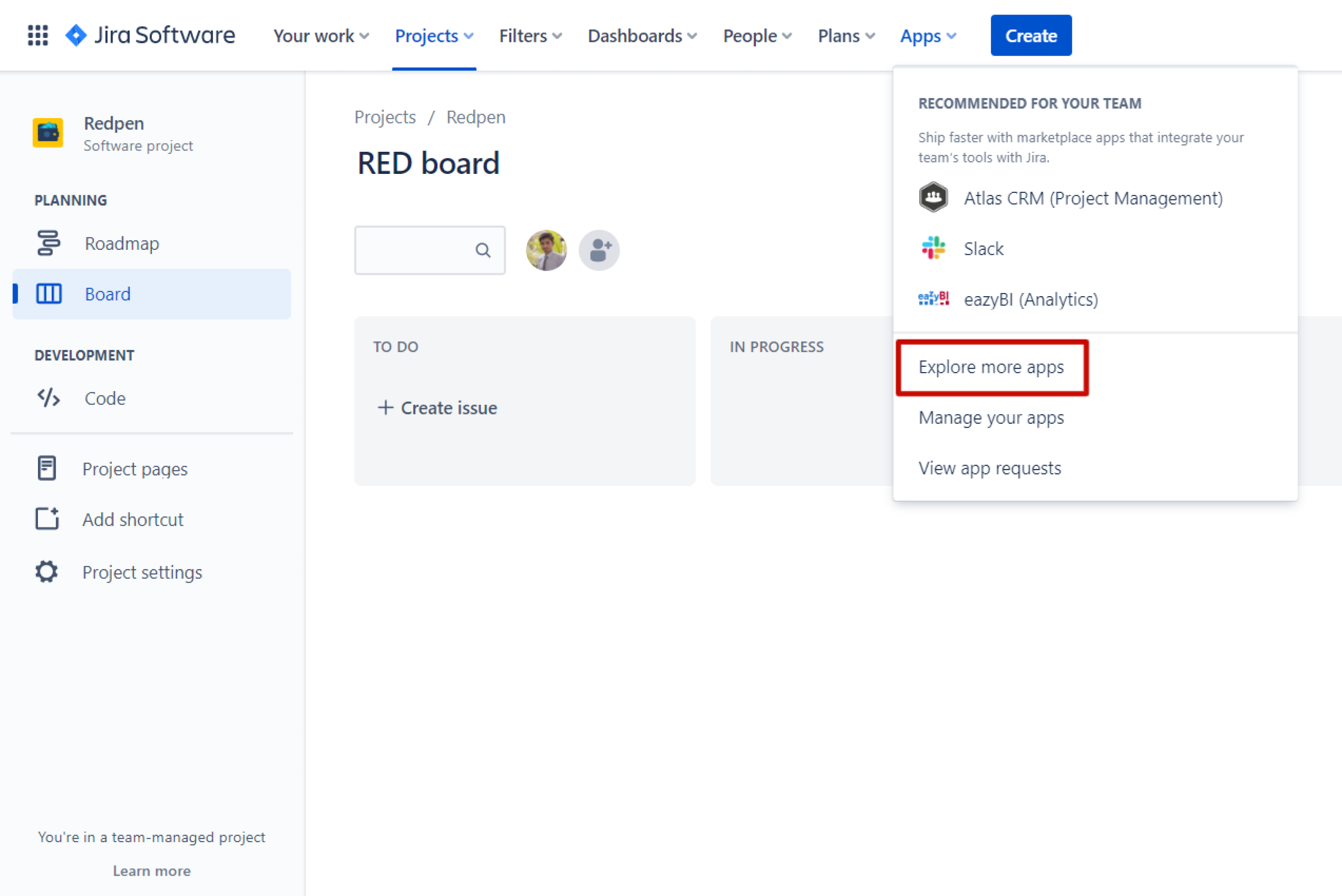The image size is (1342, 896).
Task: Click the add people icon
Action: pyautogui.click(x=599, y=250)
